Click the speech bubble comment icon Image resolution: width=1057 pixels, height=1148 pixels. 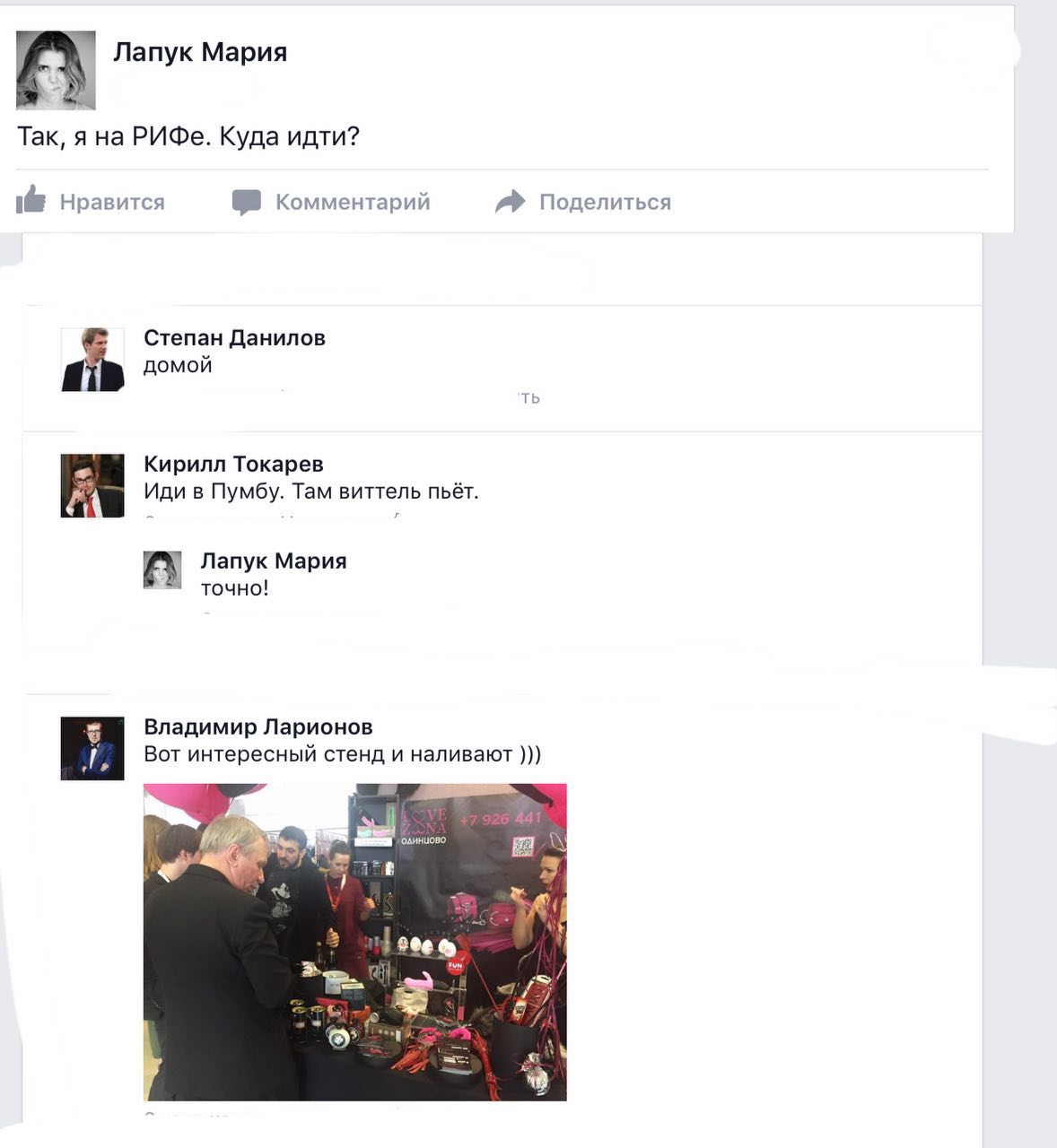click(247, 202)
